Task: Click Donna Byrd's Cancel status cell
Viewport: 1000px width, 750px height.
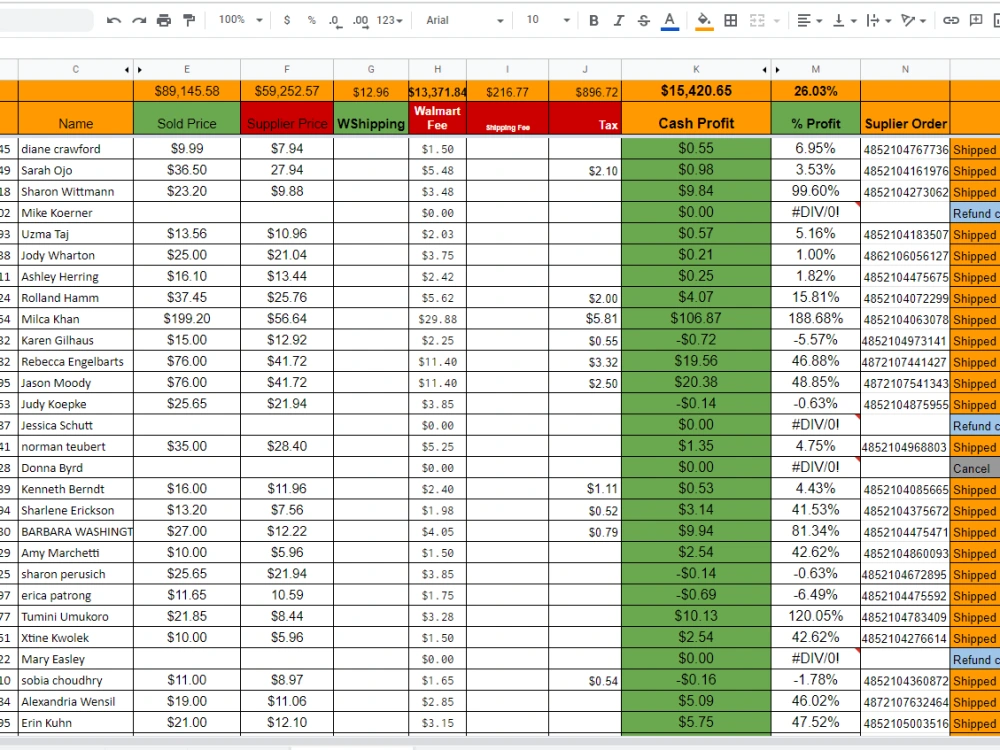Action: click(975, 468)
